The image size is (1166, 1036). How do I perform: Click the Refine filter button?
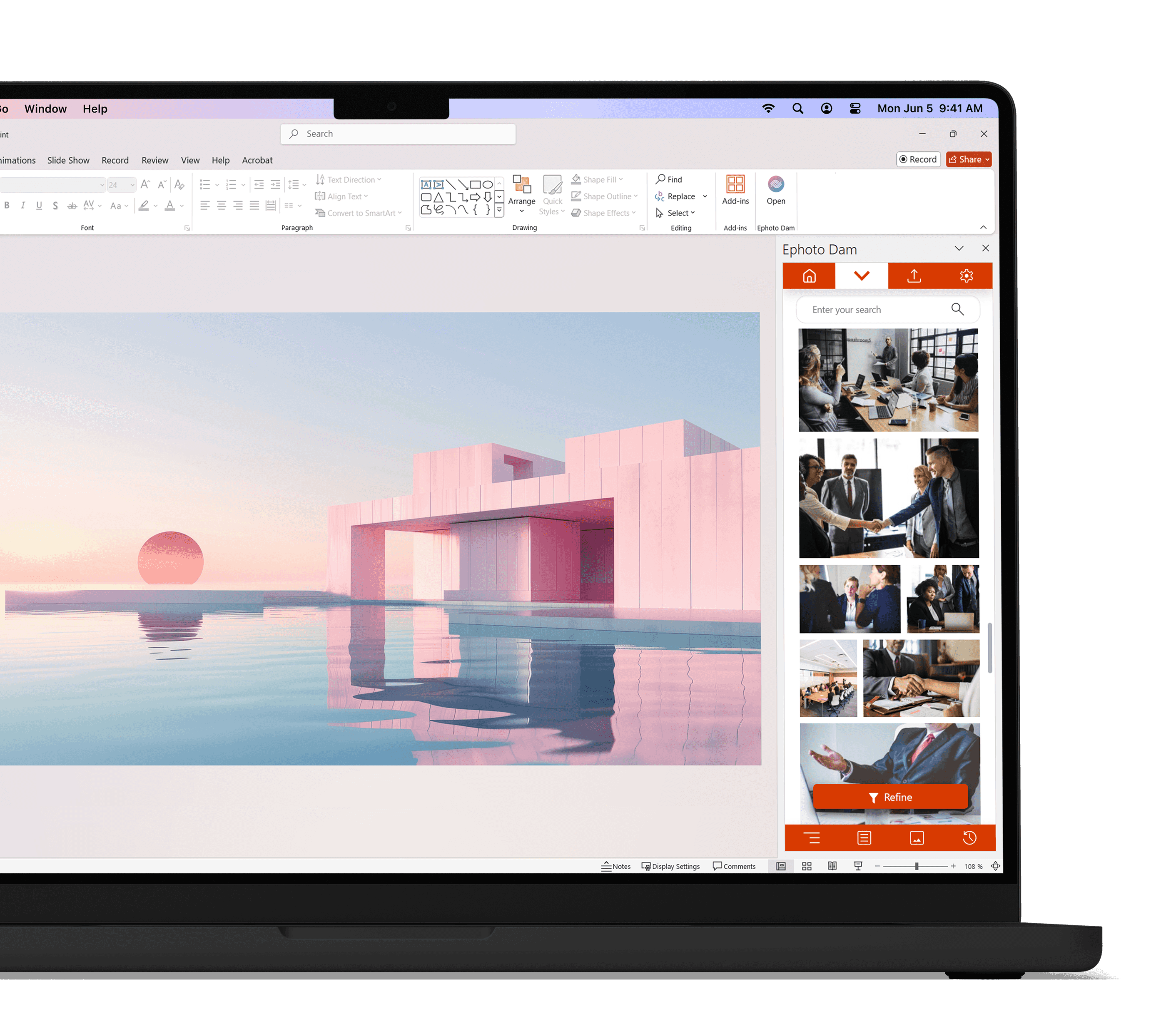(x=890, y=797)
